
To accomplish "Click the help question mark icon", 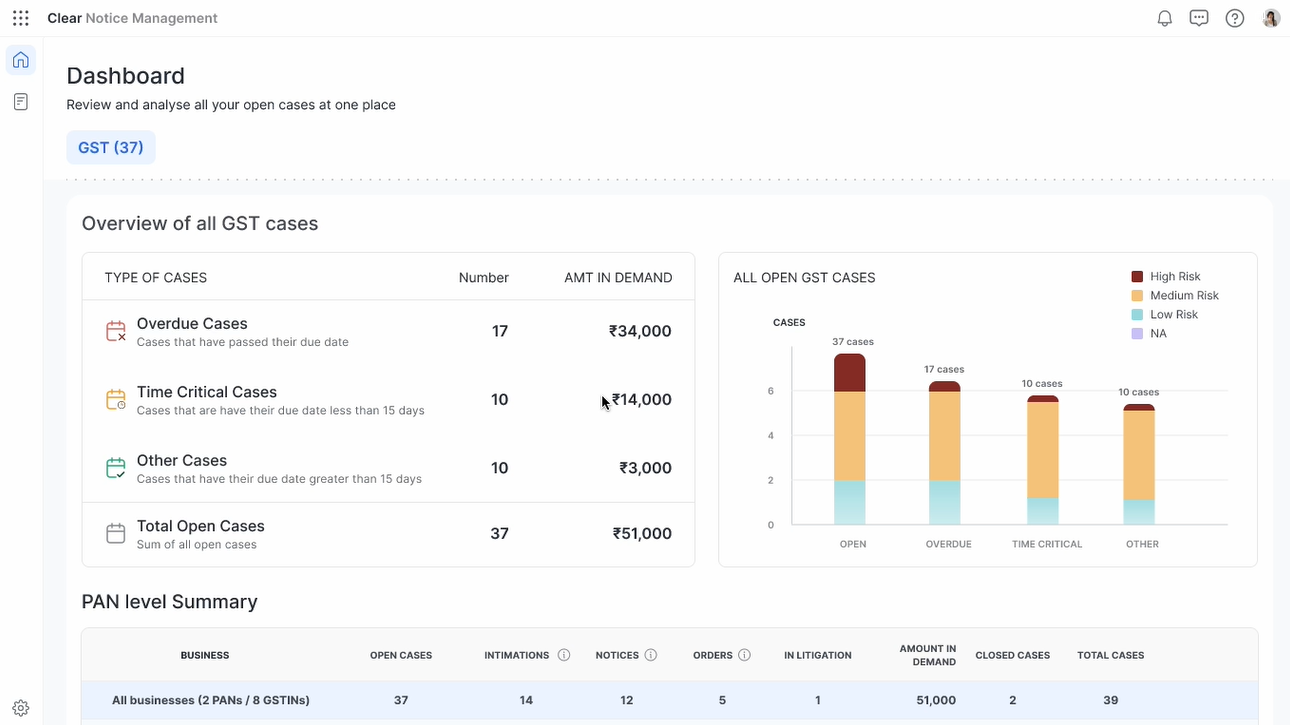I will coord(1235,18).
